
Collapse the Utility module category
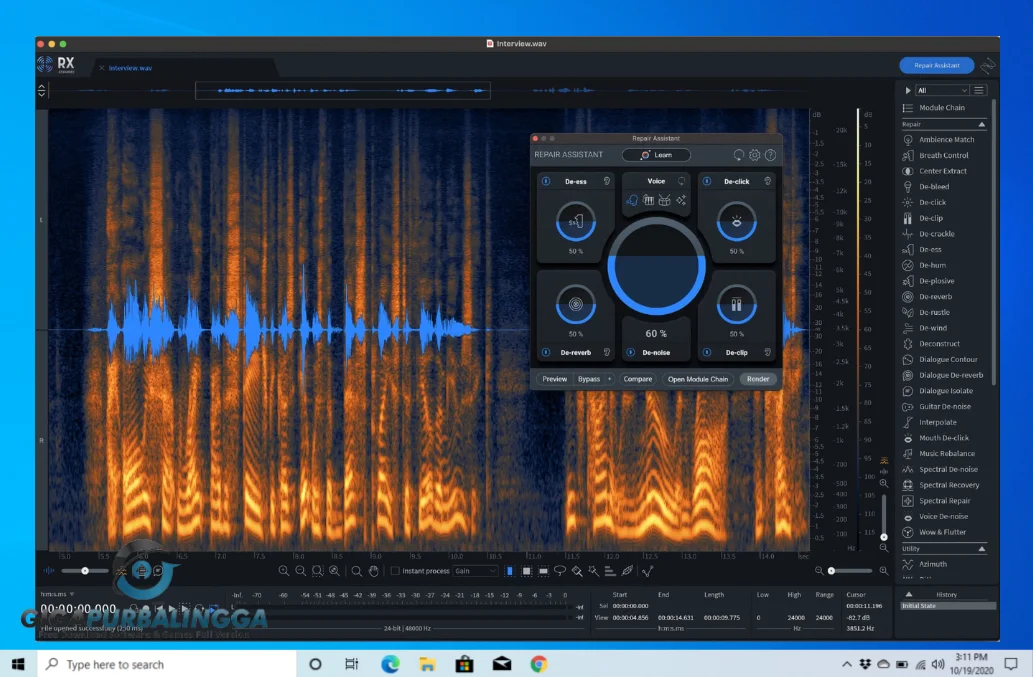[x=982, y=549]
